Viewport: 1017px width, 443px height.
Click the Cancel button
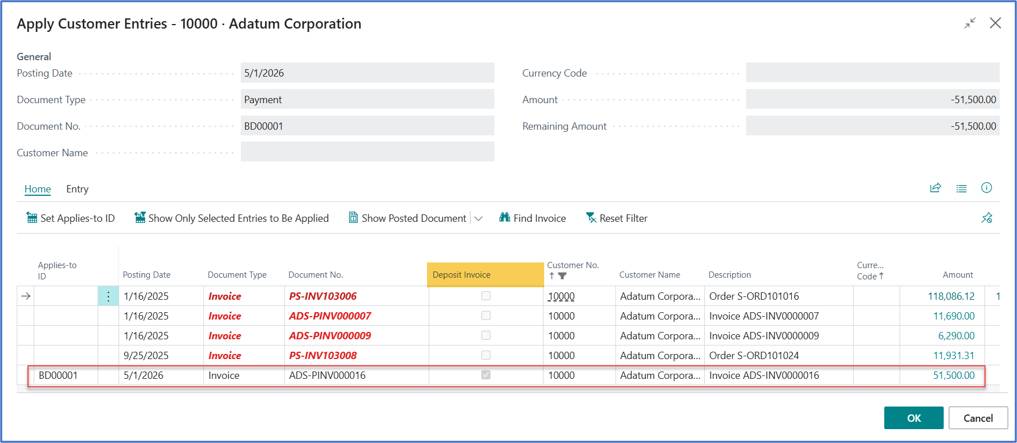[978, 418]
